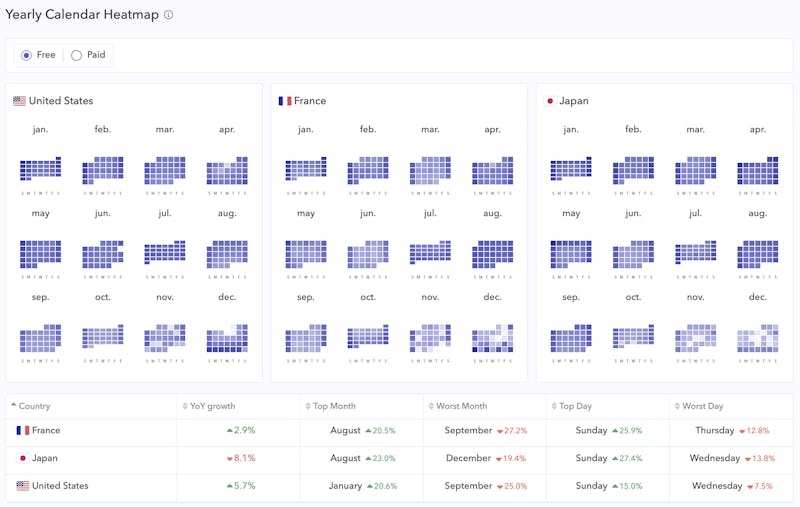Click the United States flag in the table row
Screen dimensions: 800x507
click(x=22, y=486)
